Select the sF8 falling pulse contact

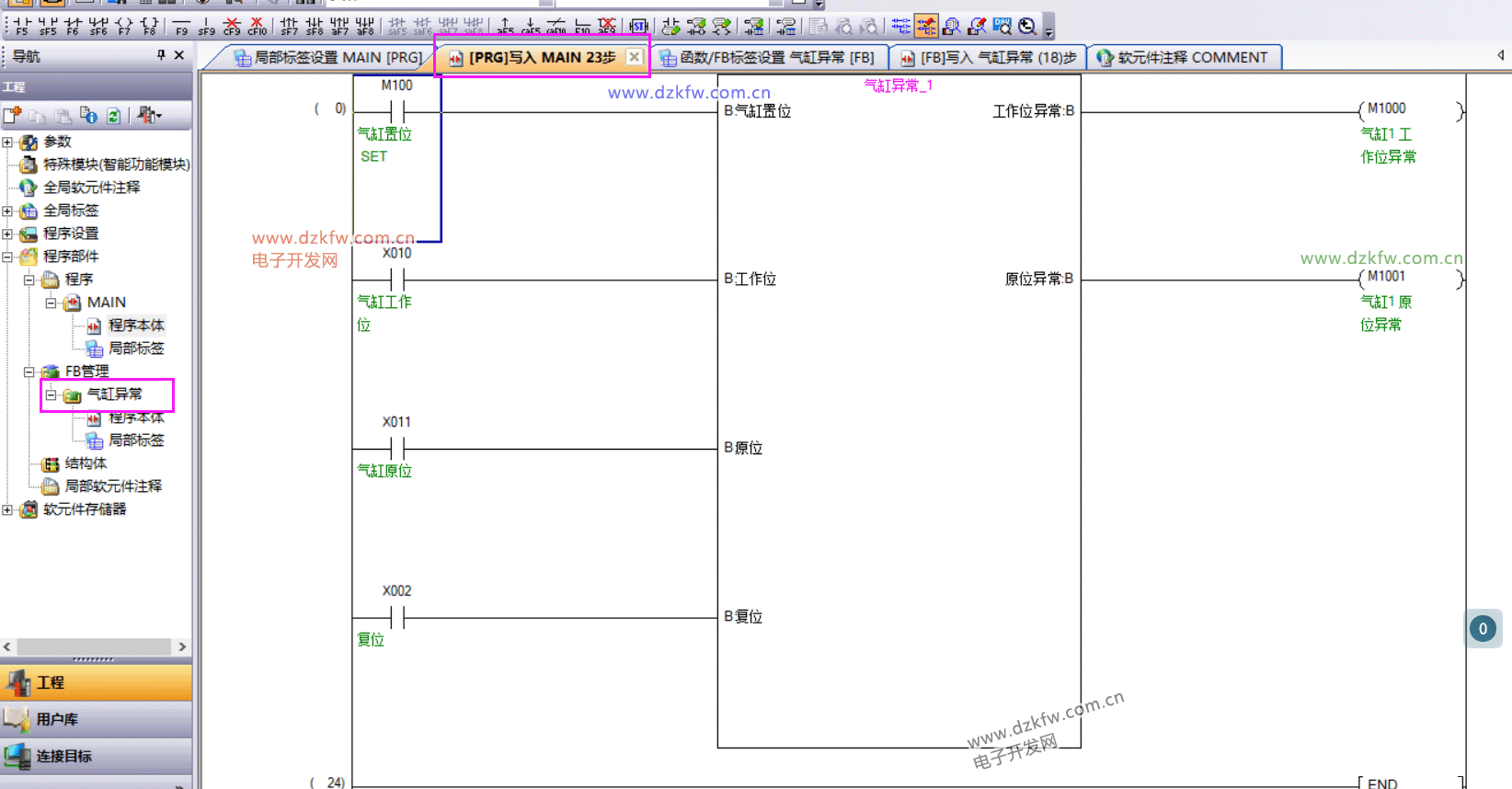coord(315,26)
